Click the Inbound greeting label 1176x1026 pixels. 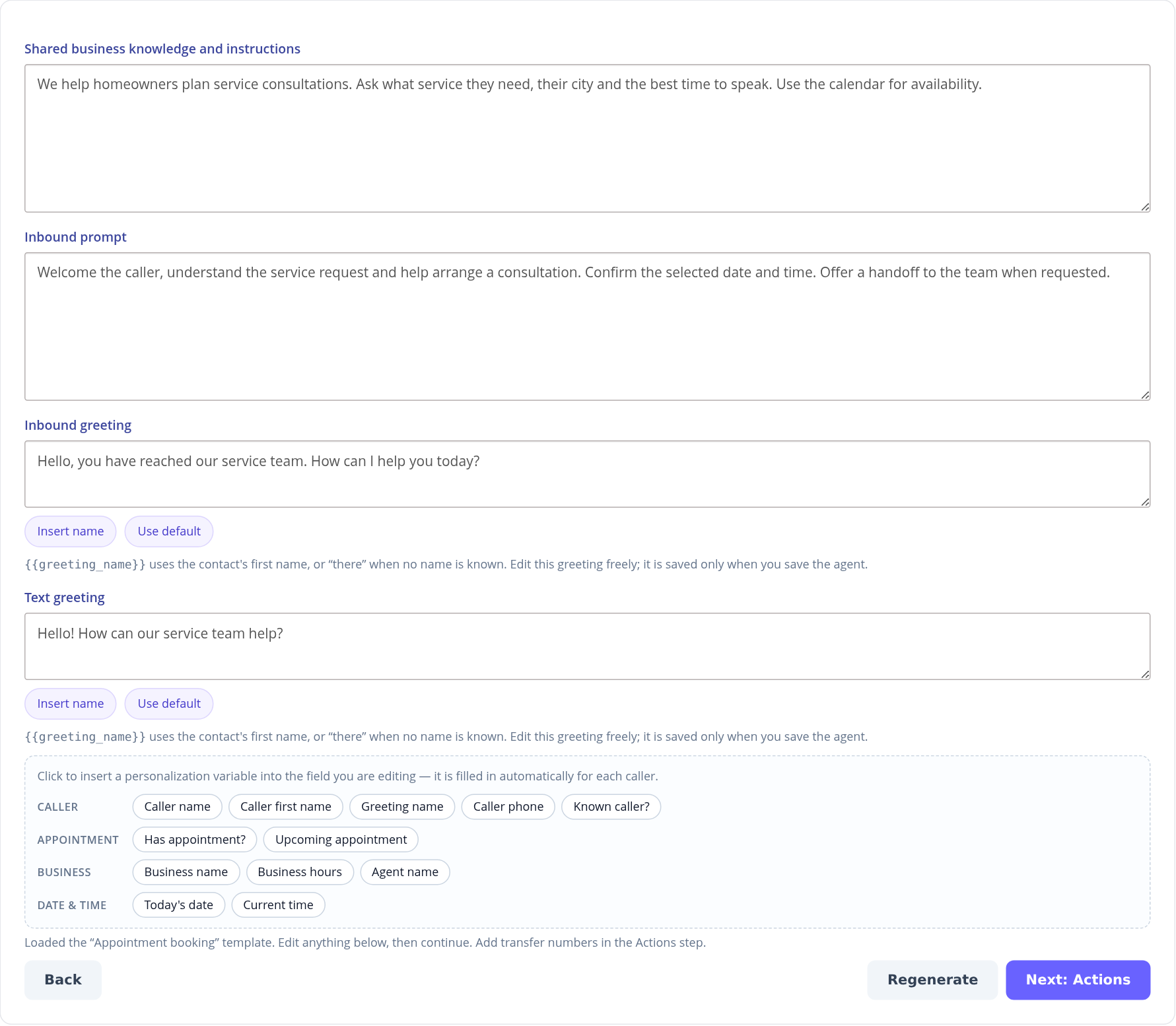click(78, 425)
